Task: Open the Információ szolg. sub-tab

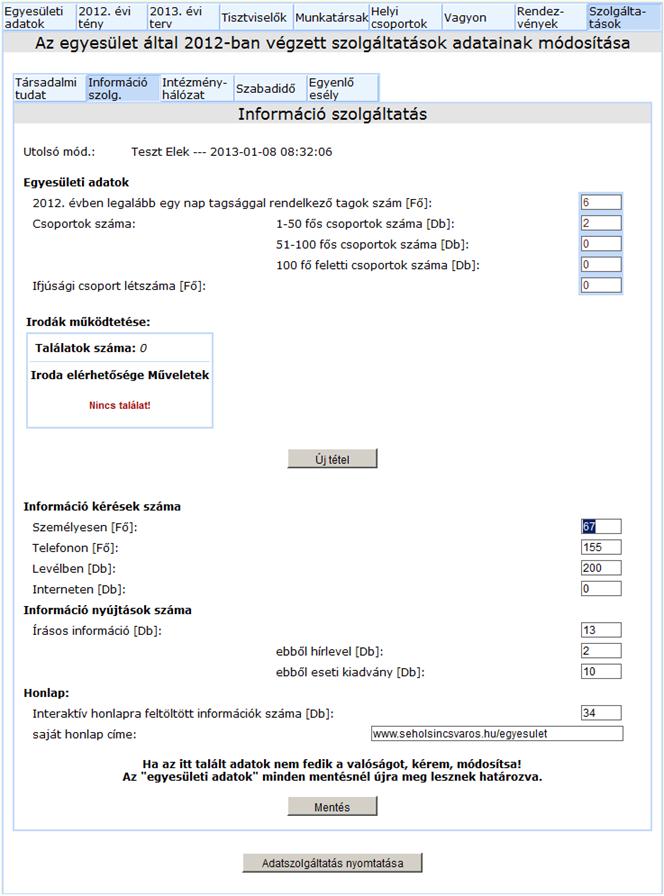Action: click(123, 89)
